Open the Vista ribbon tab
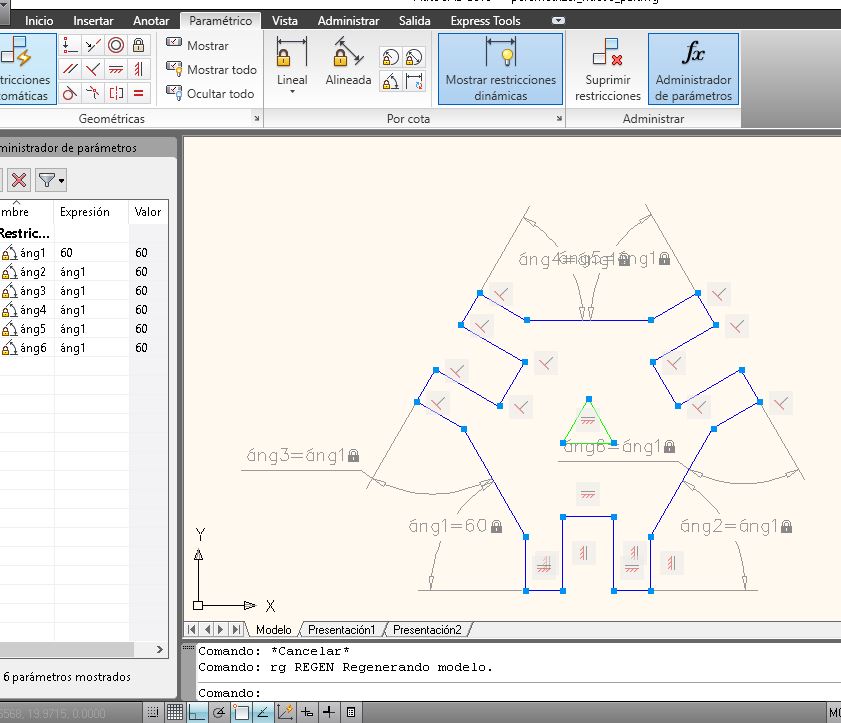The width and height of the screenshot is (841, 723). point(284,21)
